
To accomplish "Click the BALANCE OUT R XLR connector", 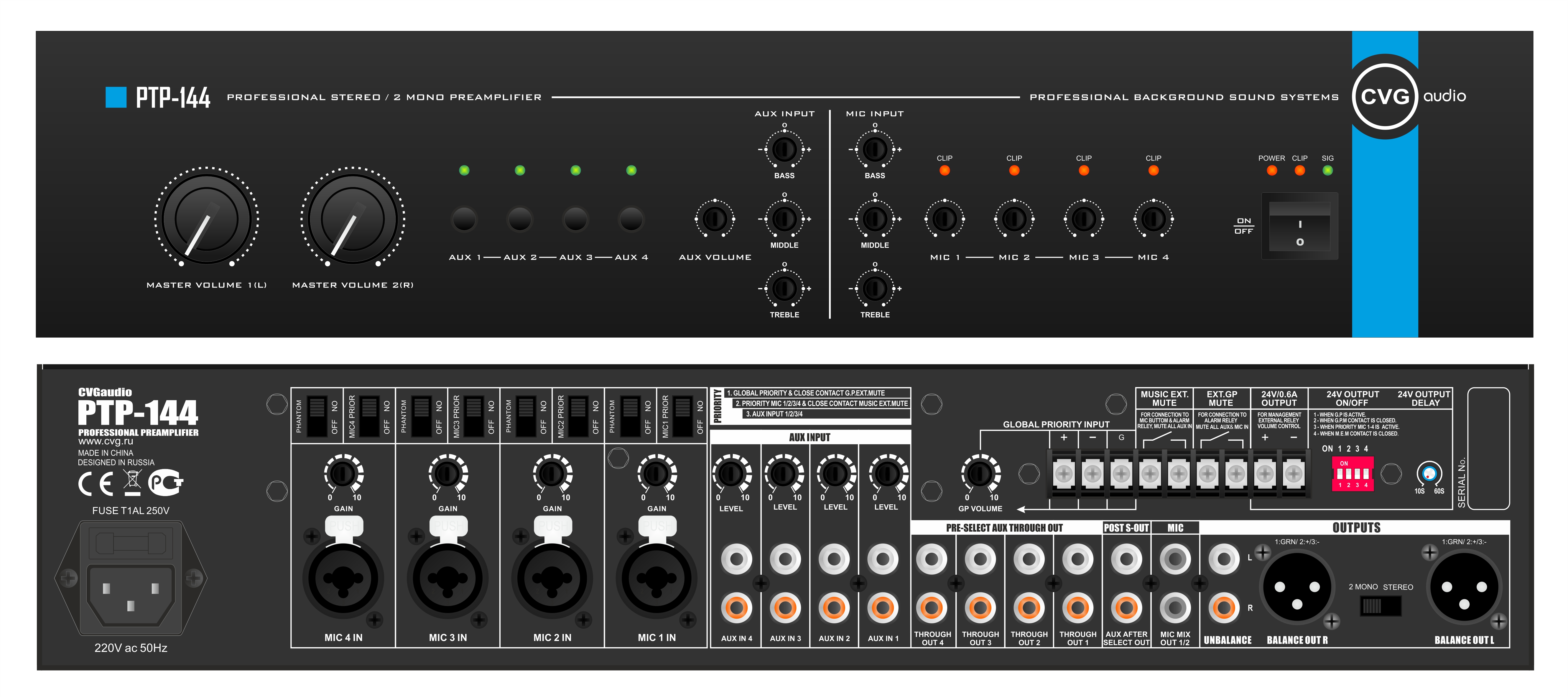I will (1297, 587).
